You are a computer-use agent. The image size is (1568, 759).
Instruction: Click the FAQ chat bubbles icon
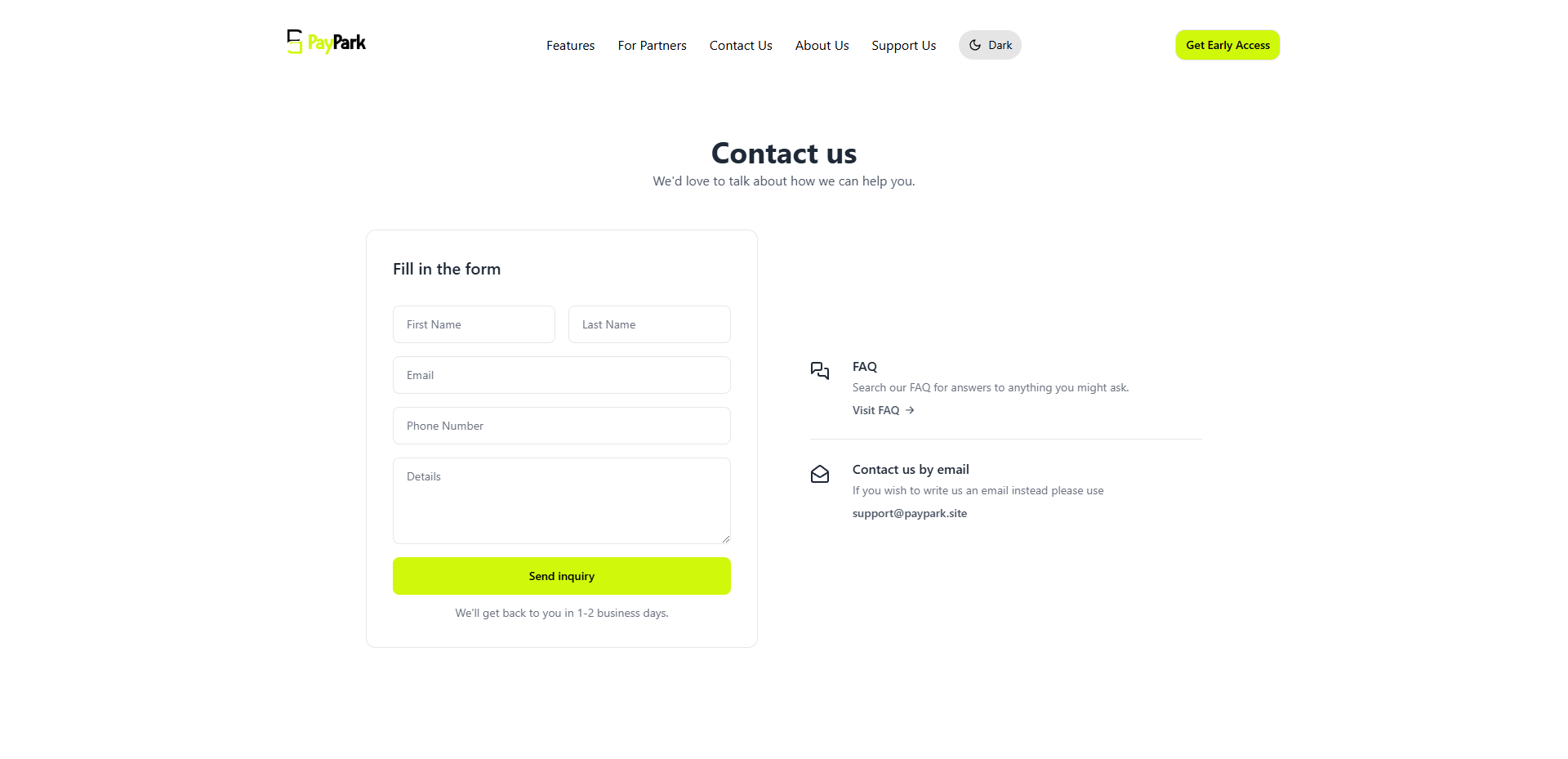tap(820, 371)
